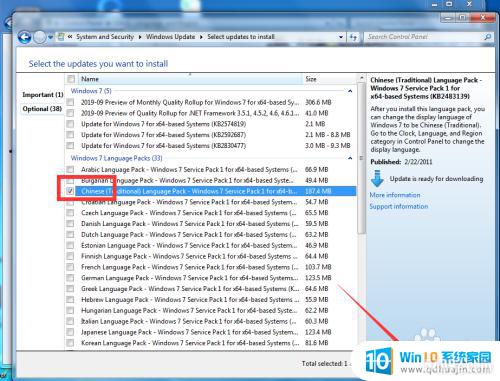Check 2019-09 .NET Framework Quality Rollup preview
The height and width of the screenshot is (381, 500).
coord(70,113)
